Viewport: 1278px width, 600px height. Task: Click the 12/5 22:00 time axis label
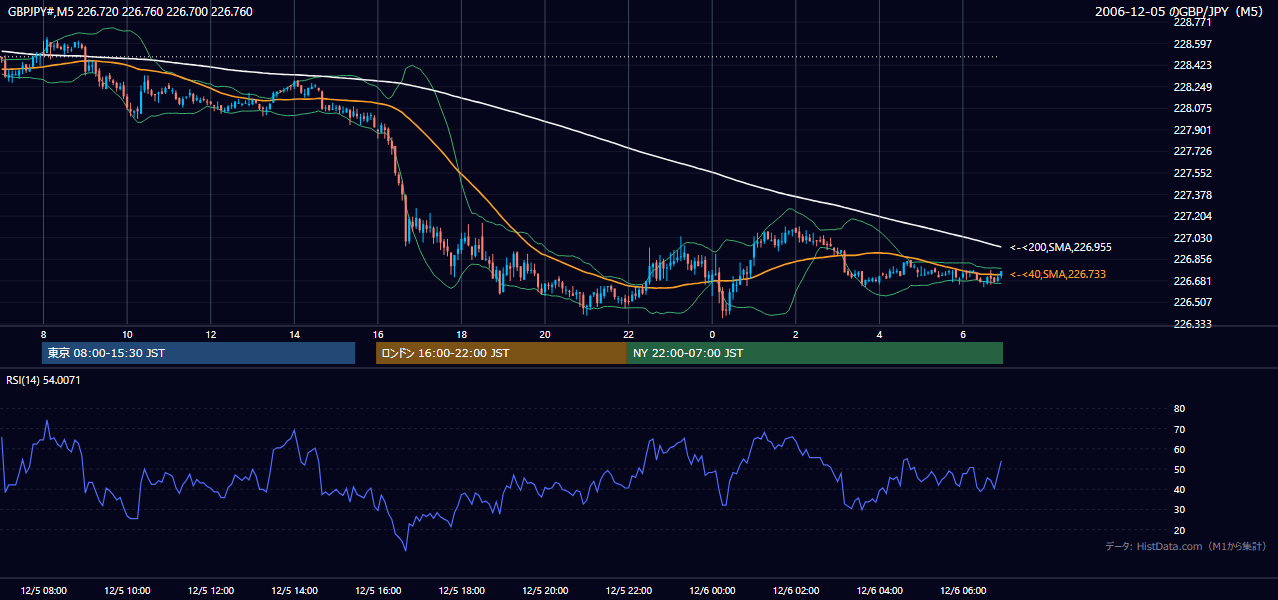[x=629, y=591]
